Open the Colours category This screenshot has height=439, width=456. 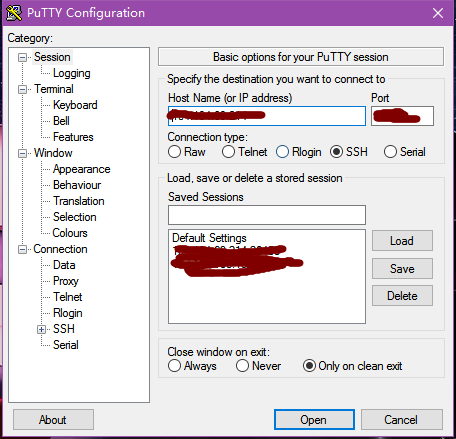[70, 233]
